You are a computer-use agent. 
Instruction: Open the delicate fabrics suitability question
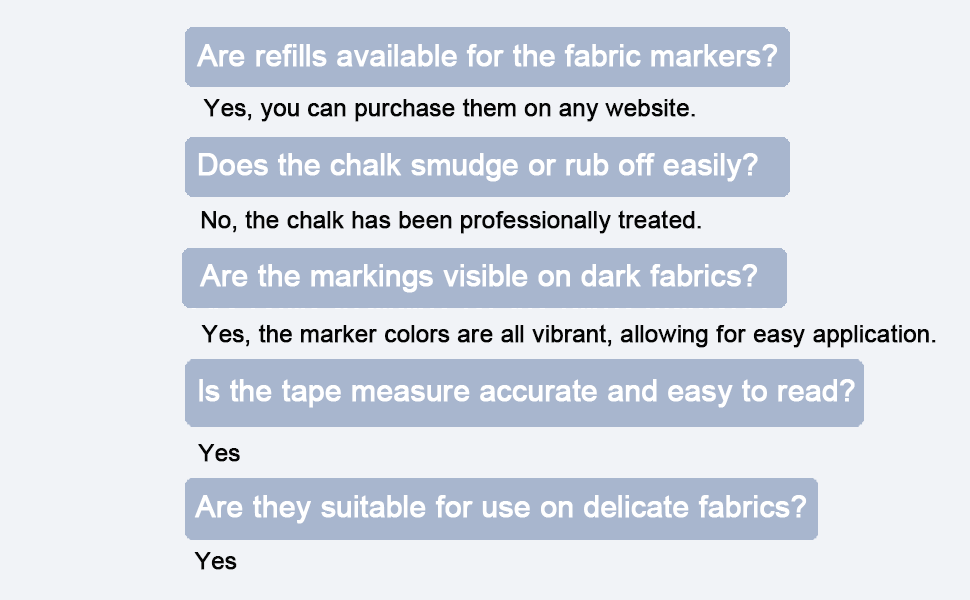tap(501, 508)
